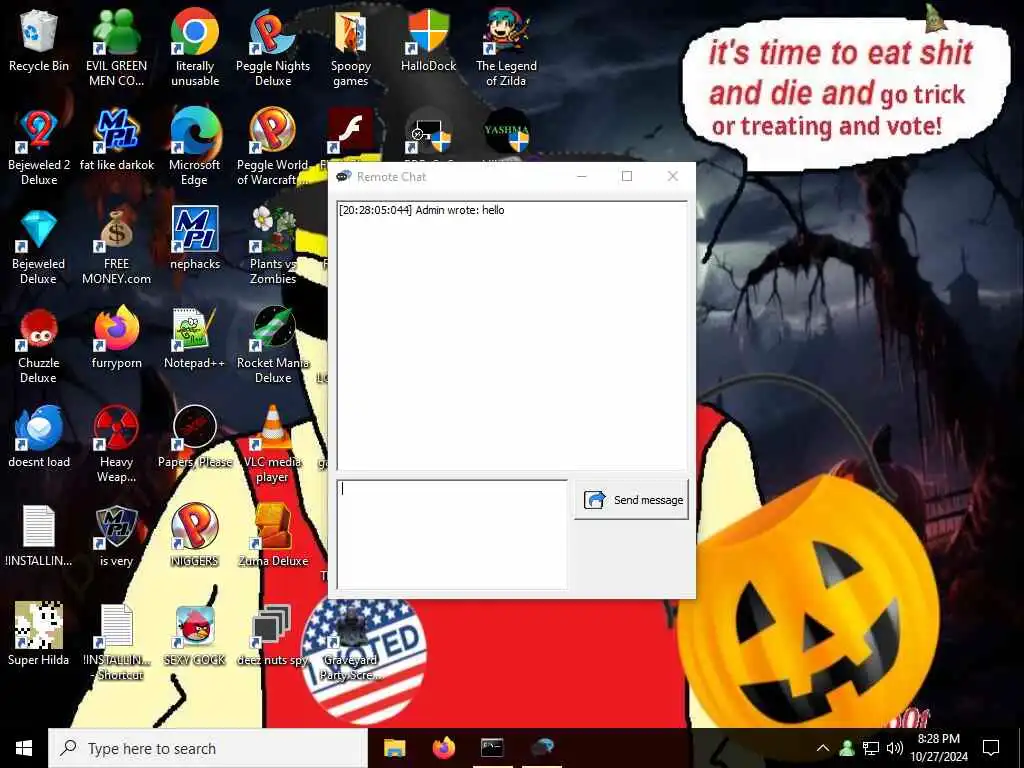Expand the hidden system tray icons
The height and width of the screenshot is (768, 1024).
tap(823, 748)
